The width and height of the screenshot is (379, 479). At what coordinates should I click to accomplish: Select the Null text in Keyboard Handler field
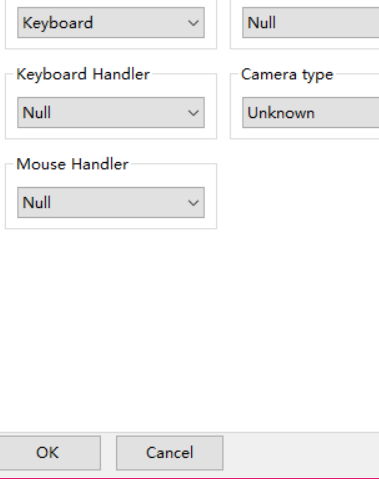[x=37, y=113]
